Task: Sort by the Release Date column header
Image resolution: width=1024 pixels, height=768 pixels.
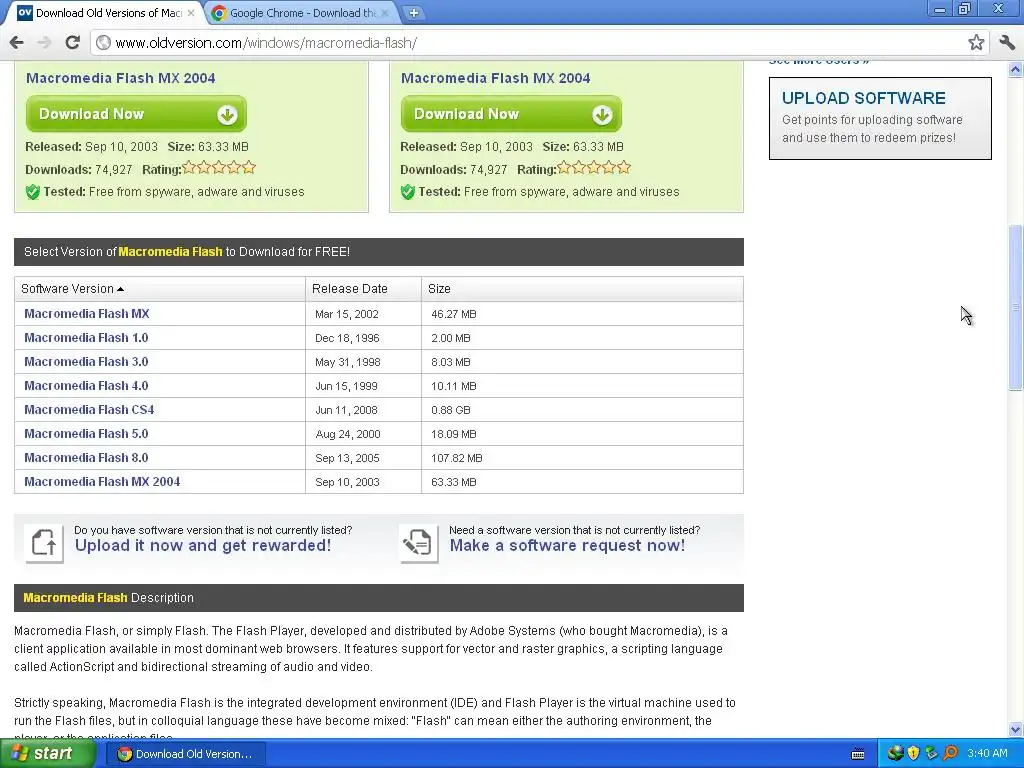Action: pos(363,289)
